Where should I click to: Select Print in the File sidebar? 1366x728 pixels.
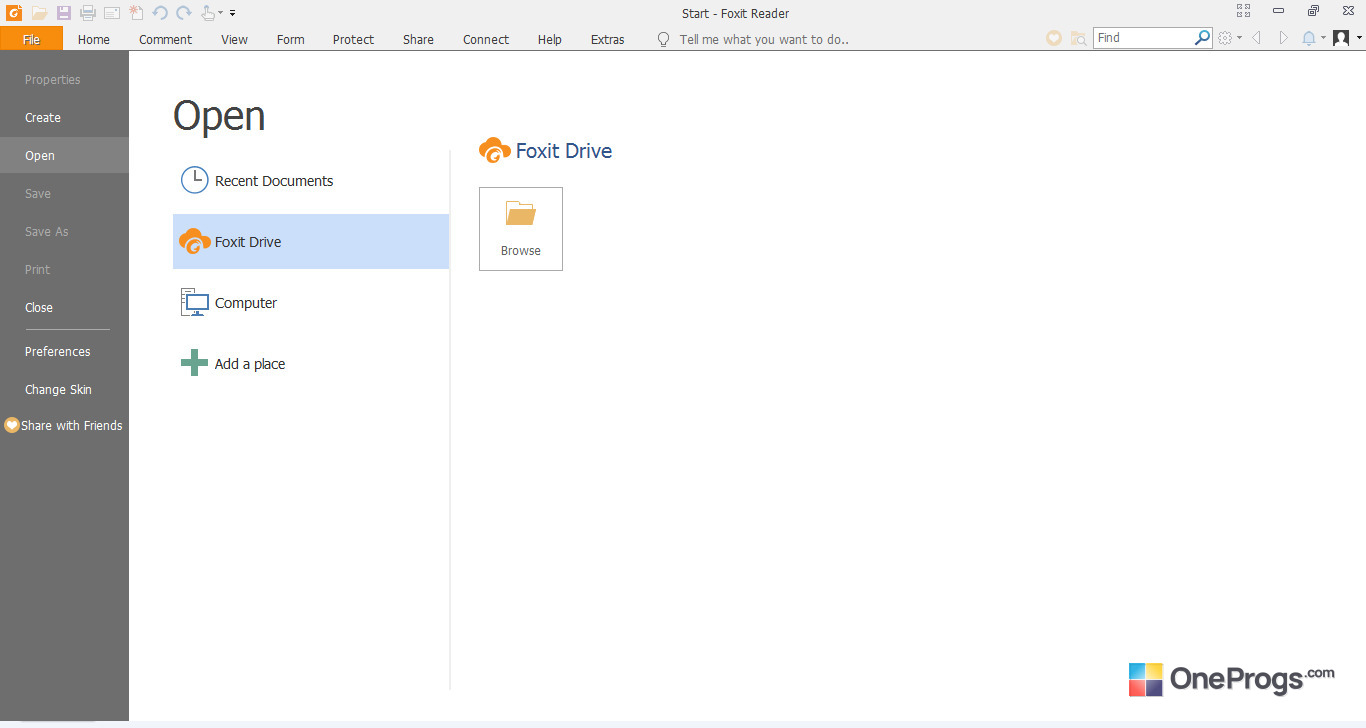coord(64,270)
